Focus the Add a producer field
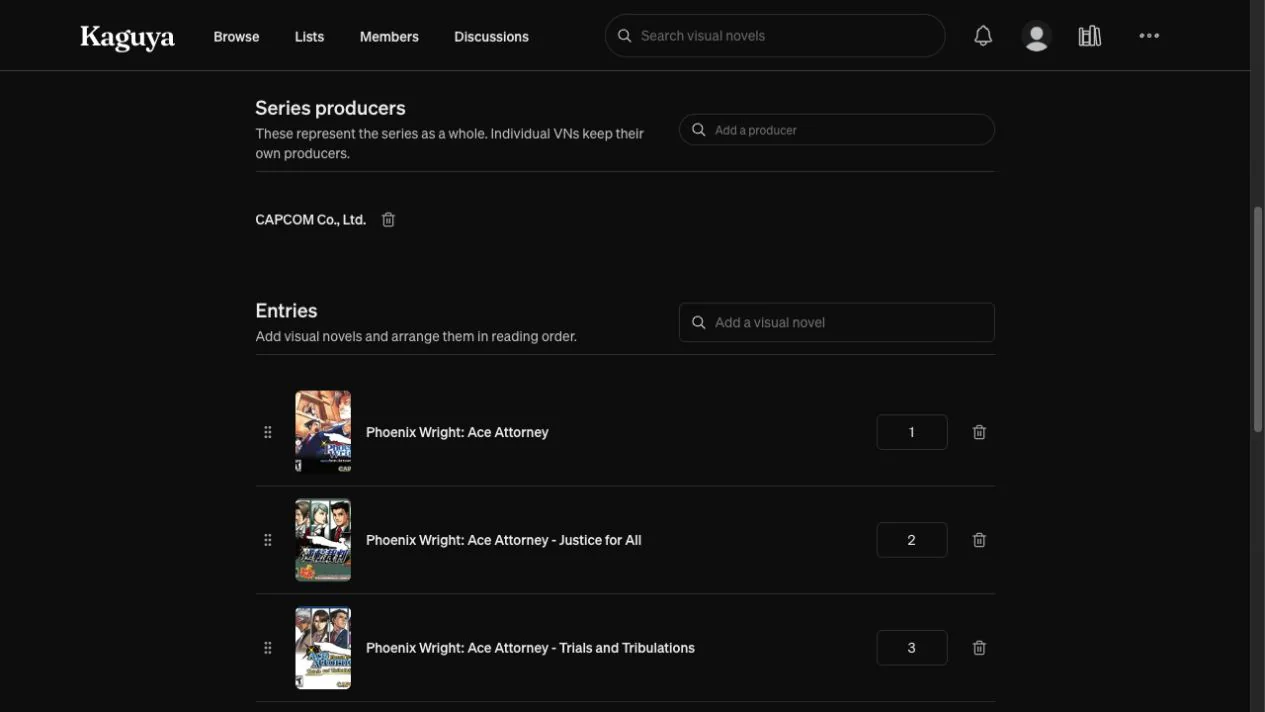The height and width of the screenshot is (712, 1265). pyautogui.click(x=837, y=130)
